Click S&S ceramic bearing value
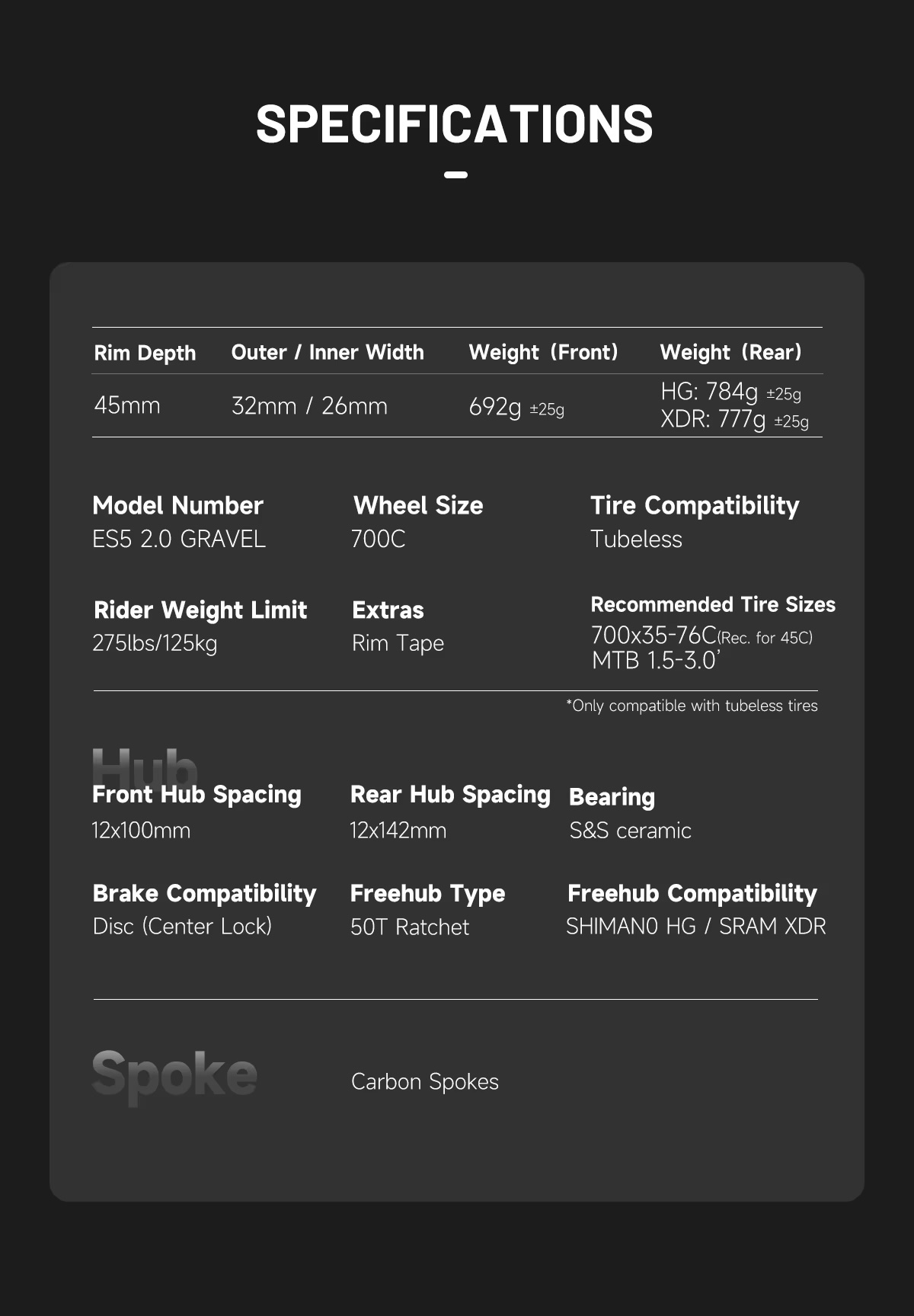The width and height of the screenshot is (914, 1316). (630, 830)
